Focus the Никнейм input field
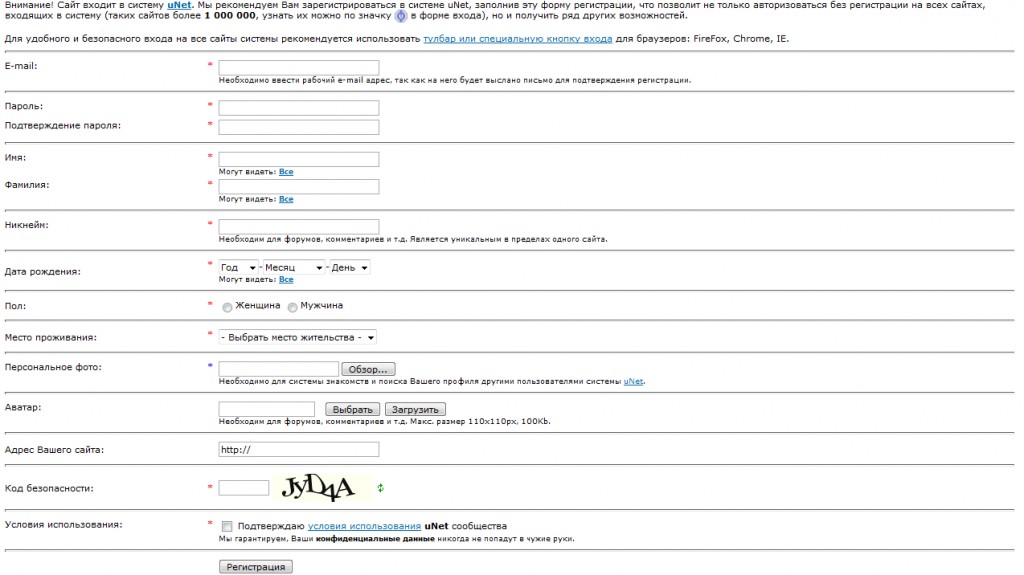The width and height of the screenshot is (1024, 575). click(x=298, y=226)
